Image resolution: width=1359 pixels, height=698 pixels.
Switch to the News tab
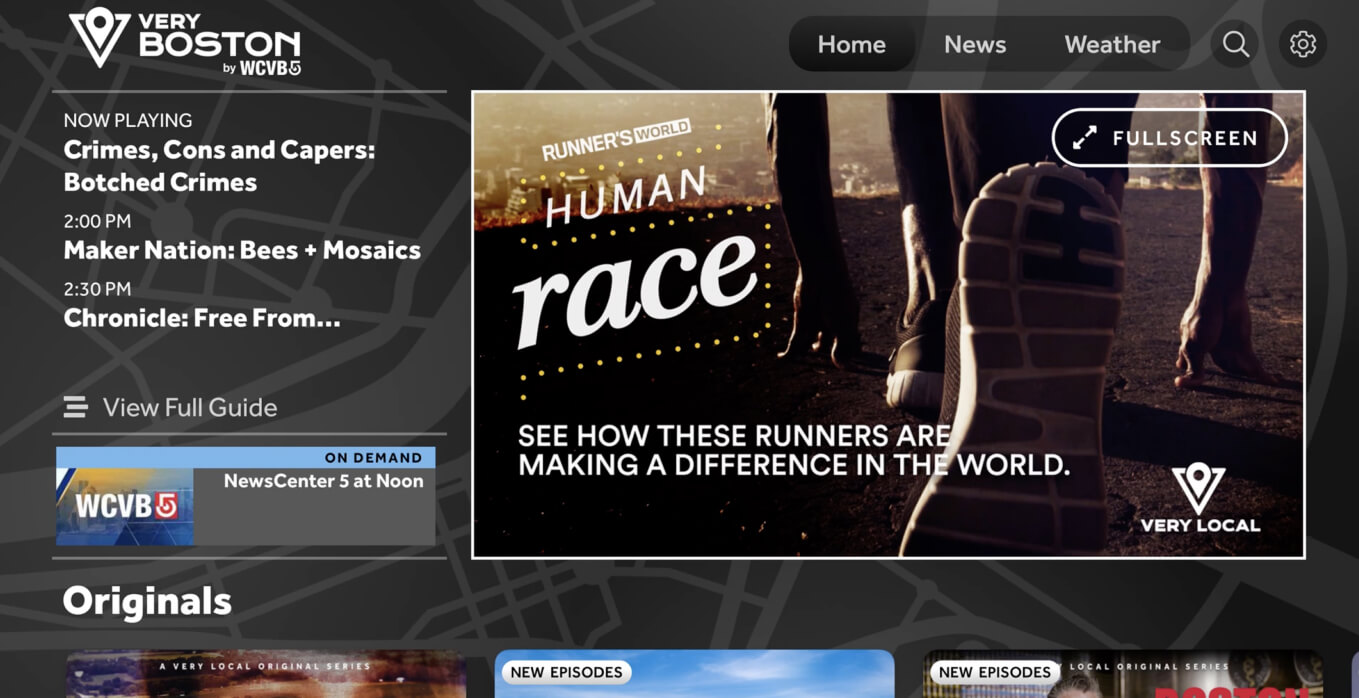(975, 45)
